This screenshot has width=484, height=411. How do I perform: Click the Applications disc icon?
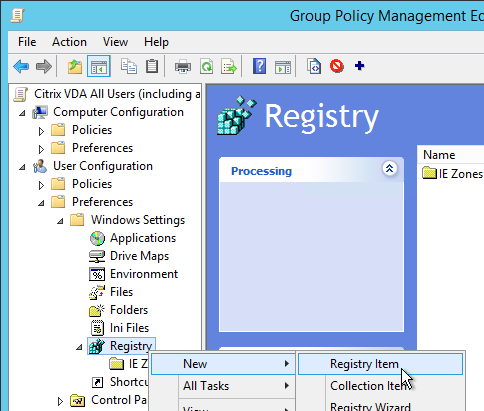(97, 238)
